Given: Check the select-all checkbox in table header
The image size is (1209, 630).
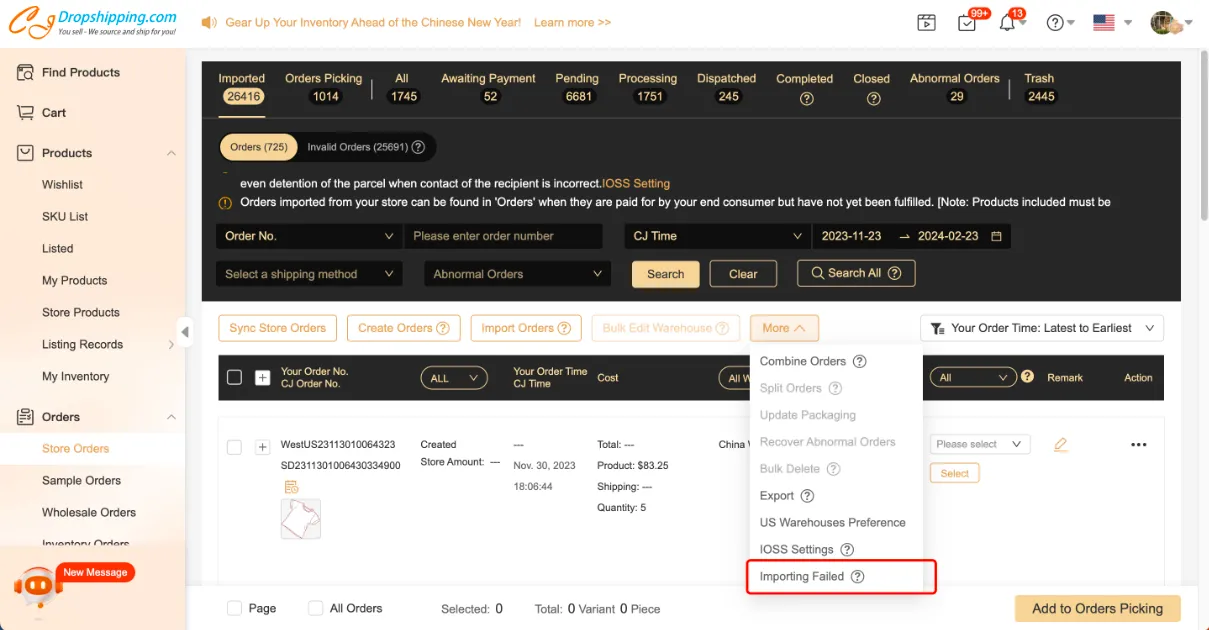Looking at the screenshot, I should pos(235,377).
